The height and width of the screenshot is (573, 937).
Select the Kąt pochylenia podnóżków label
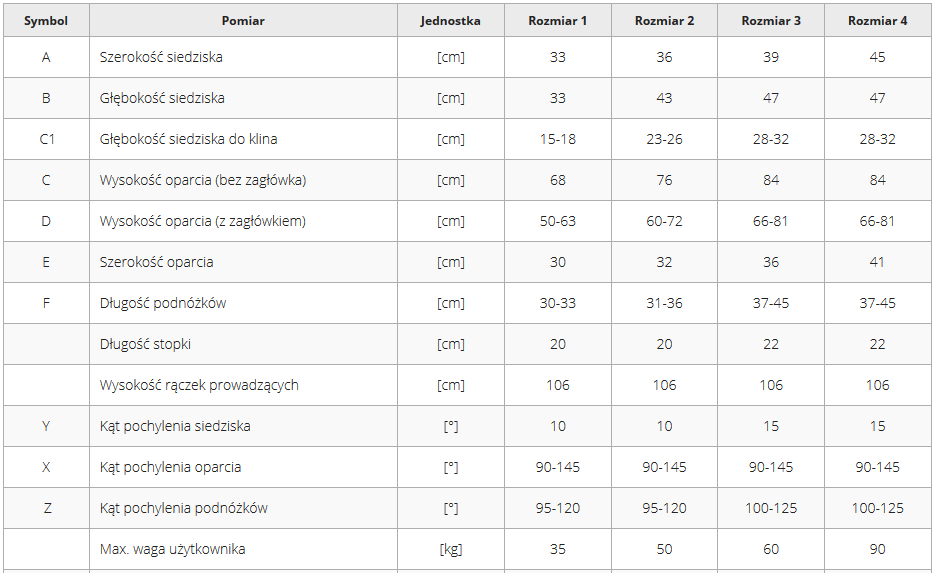coord(184,508)
